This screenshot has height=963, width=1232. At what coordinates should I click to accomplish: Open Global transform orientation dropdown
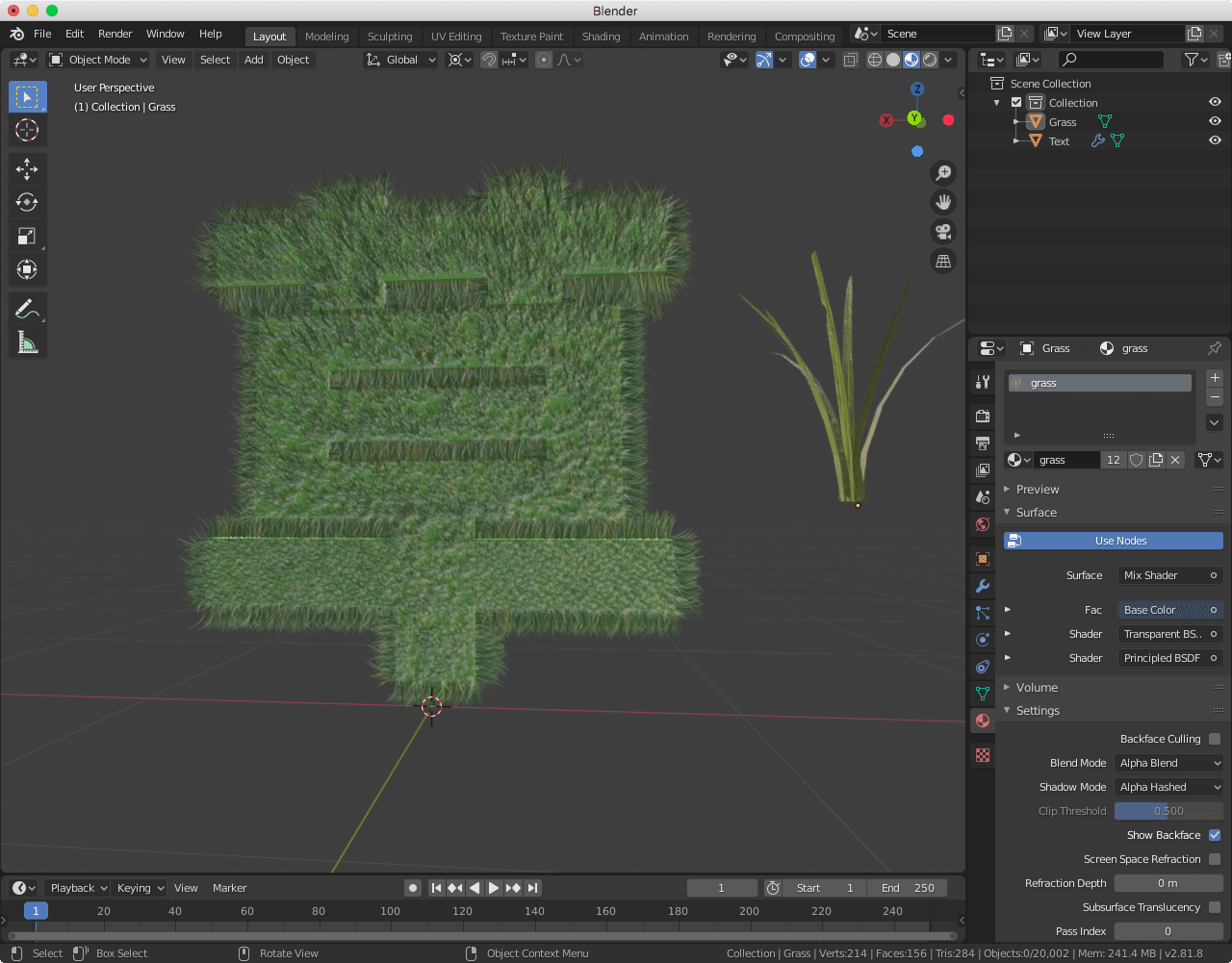[400, 60]
